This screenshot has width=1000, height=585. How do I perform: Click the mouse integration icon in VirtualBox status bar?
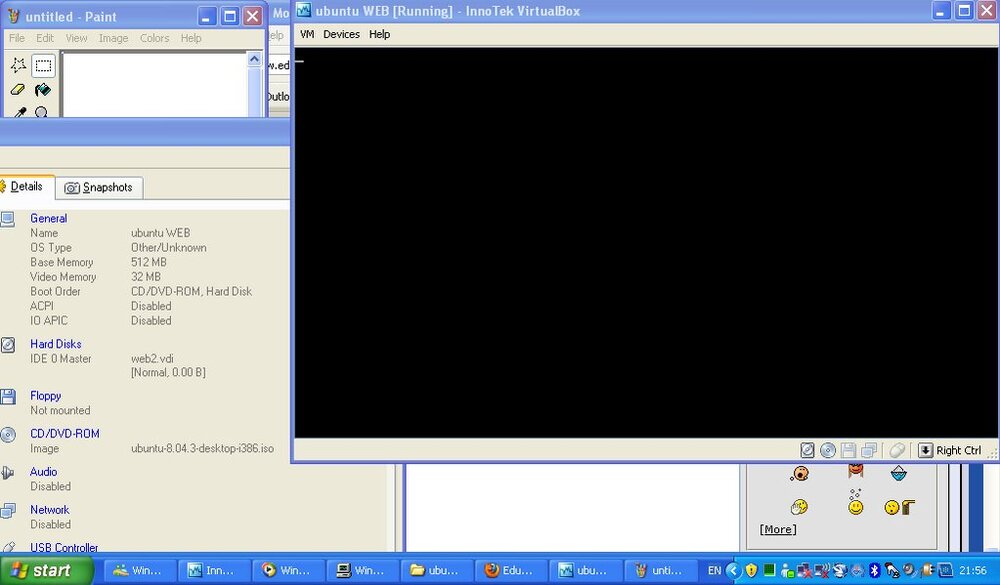897,450
